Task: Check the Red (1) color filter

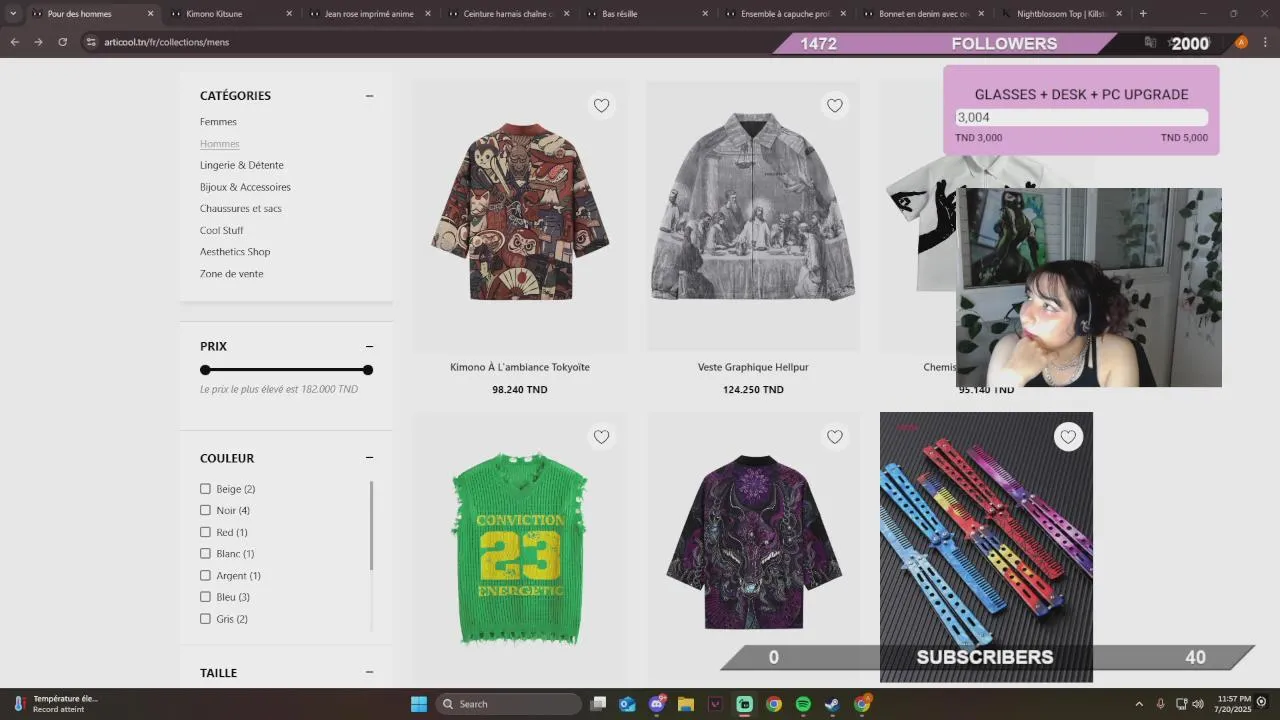Action: pyautogui.click(x=205, y=532)
